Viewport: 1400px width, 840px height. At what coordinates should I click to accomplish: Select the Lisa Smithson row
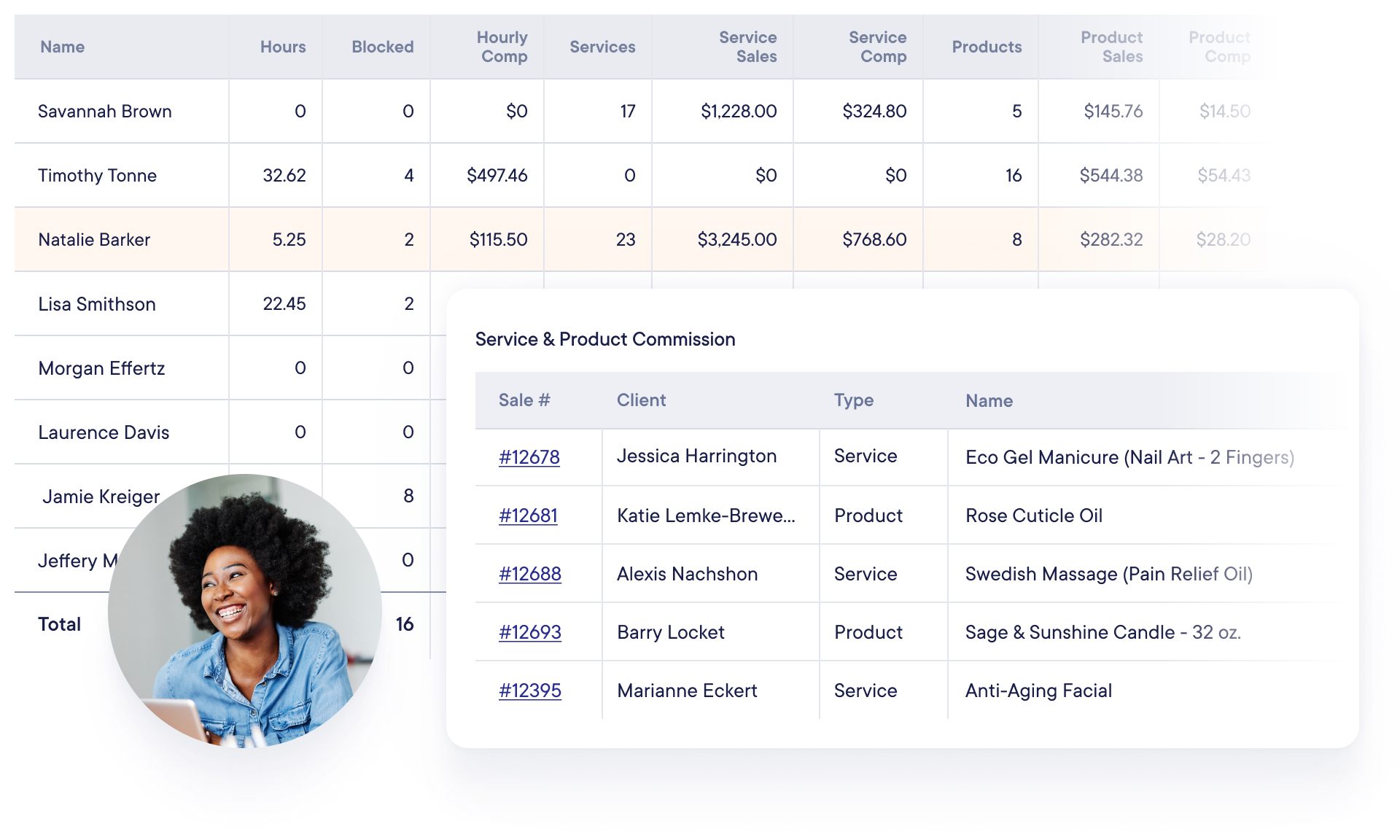(96, 303)
